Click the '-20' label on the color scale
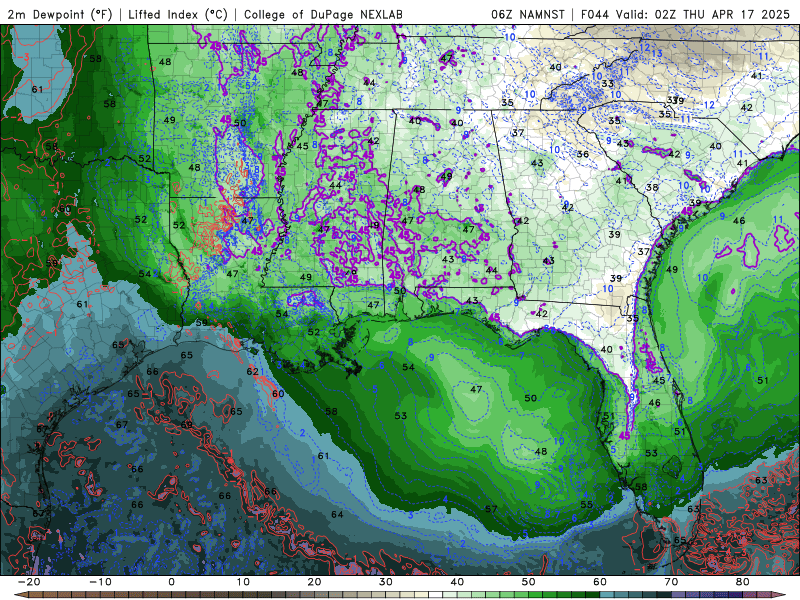 (29, 582)
